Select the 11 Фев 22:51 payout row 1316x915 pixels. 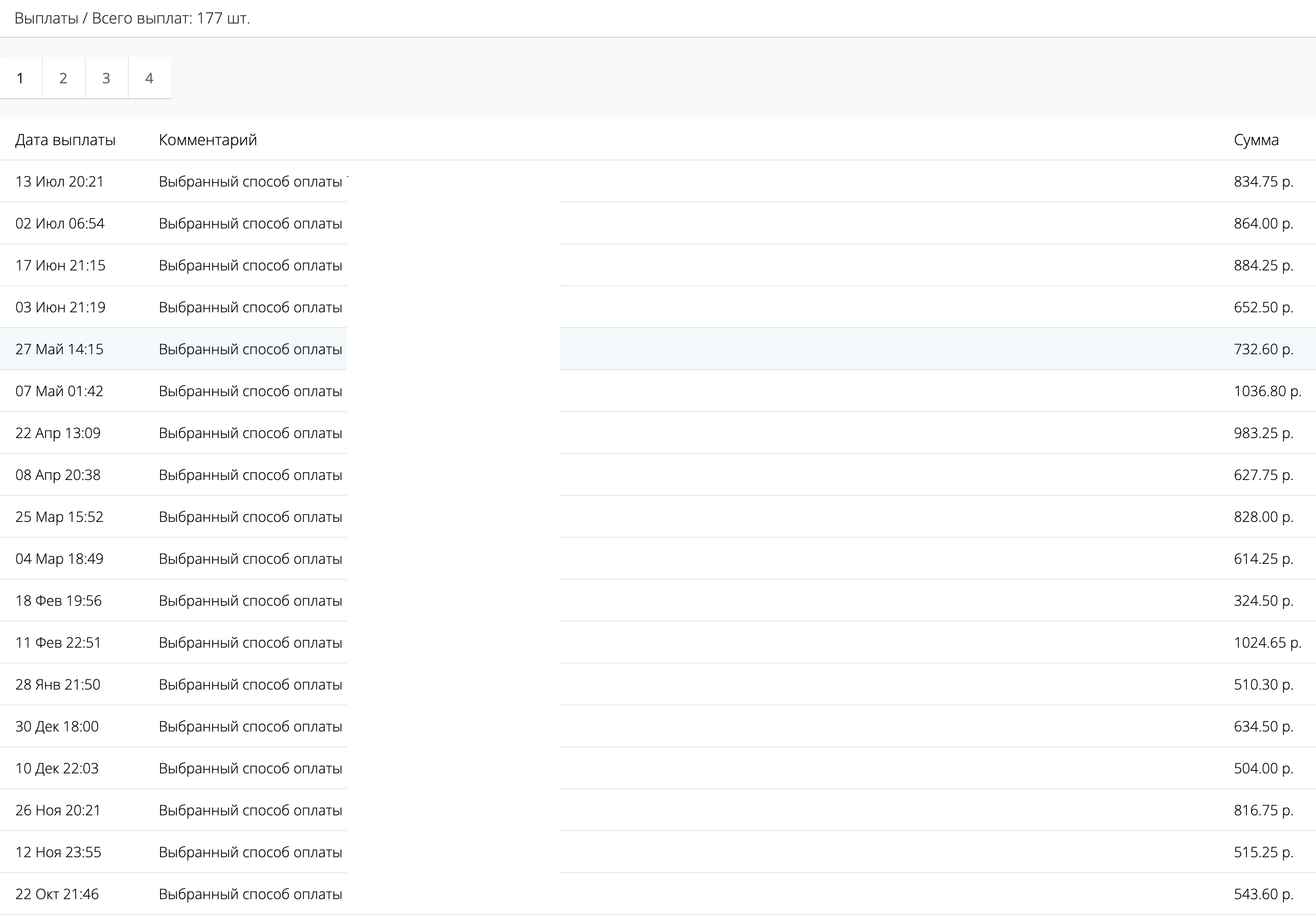(58, 642)
